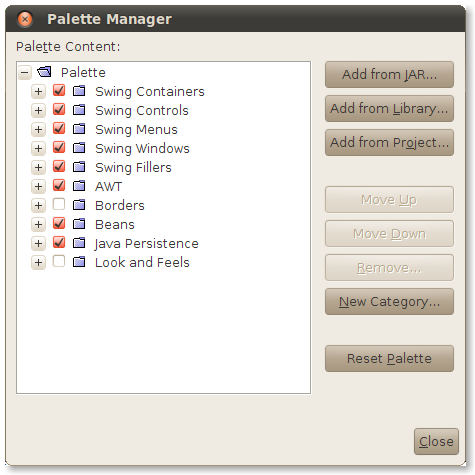475x475 pixels.
Task: Expand the Swing Fillers category
Action: click(x=38, y=167)
